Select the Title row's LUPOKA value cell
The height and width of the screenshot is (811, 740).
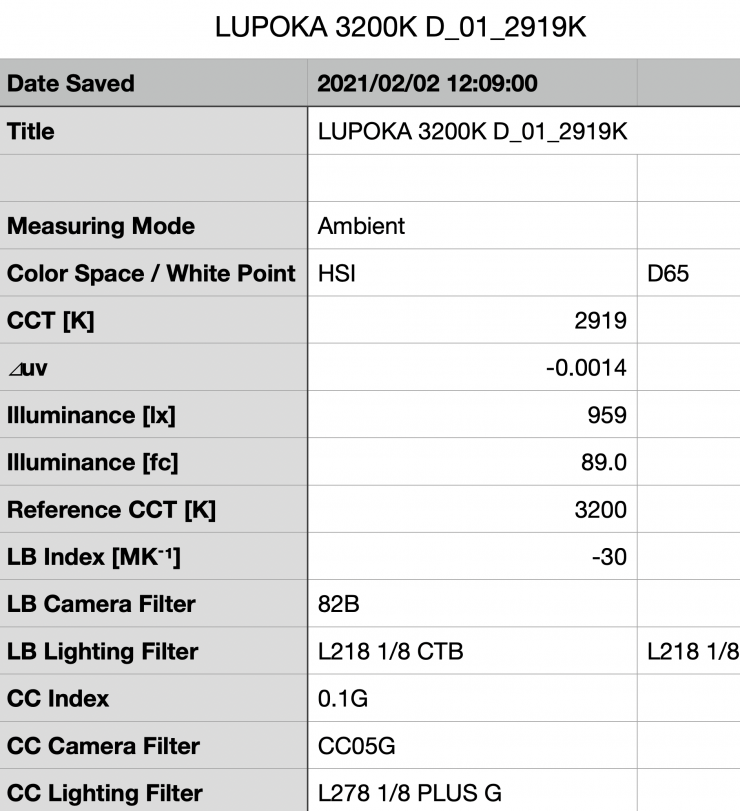(472, 131)
